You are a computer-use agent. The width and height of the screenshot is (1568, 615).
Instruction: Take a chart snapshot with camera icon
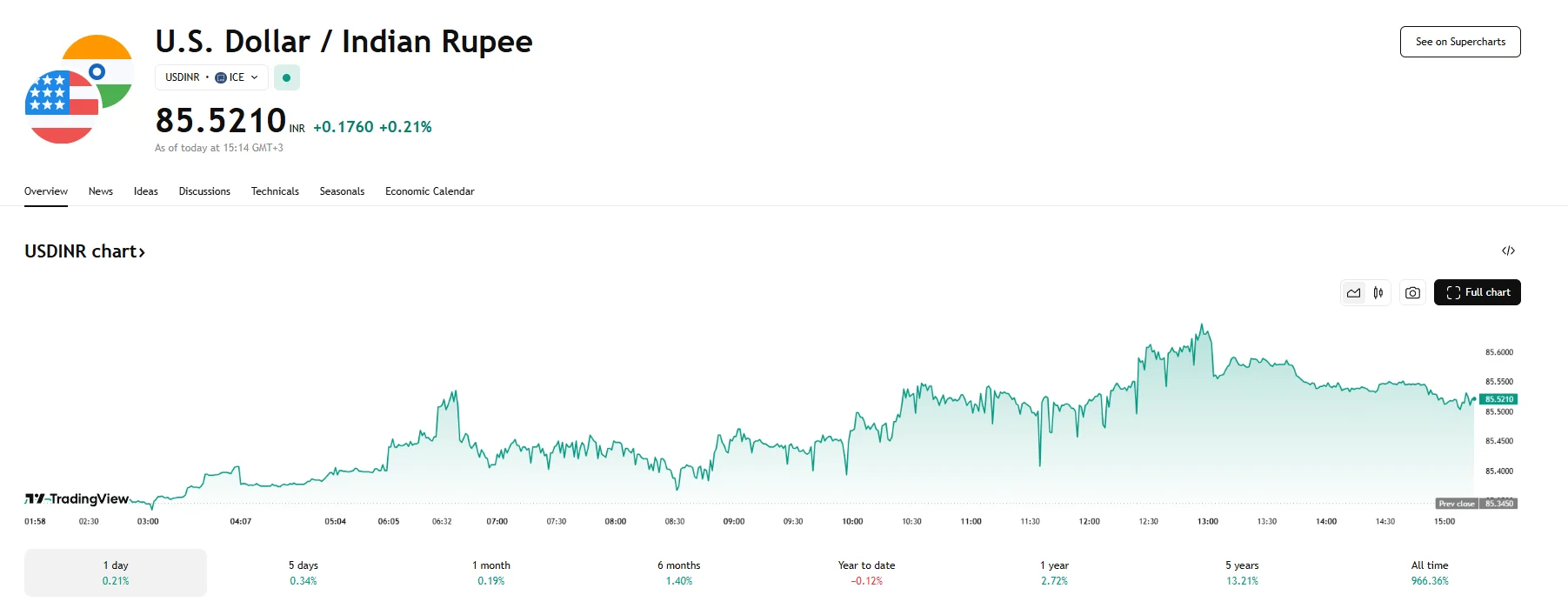tap(1412, 293)
